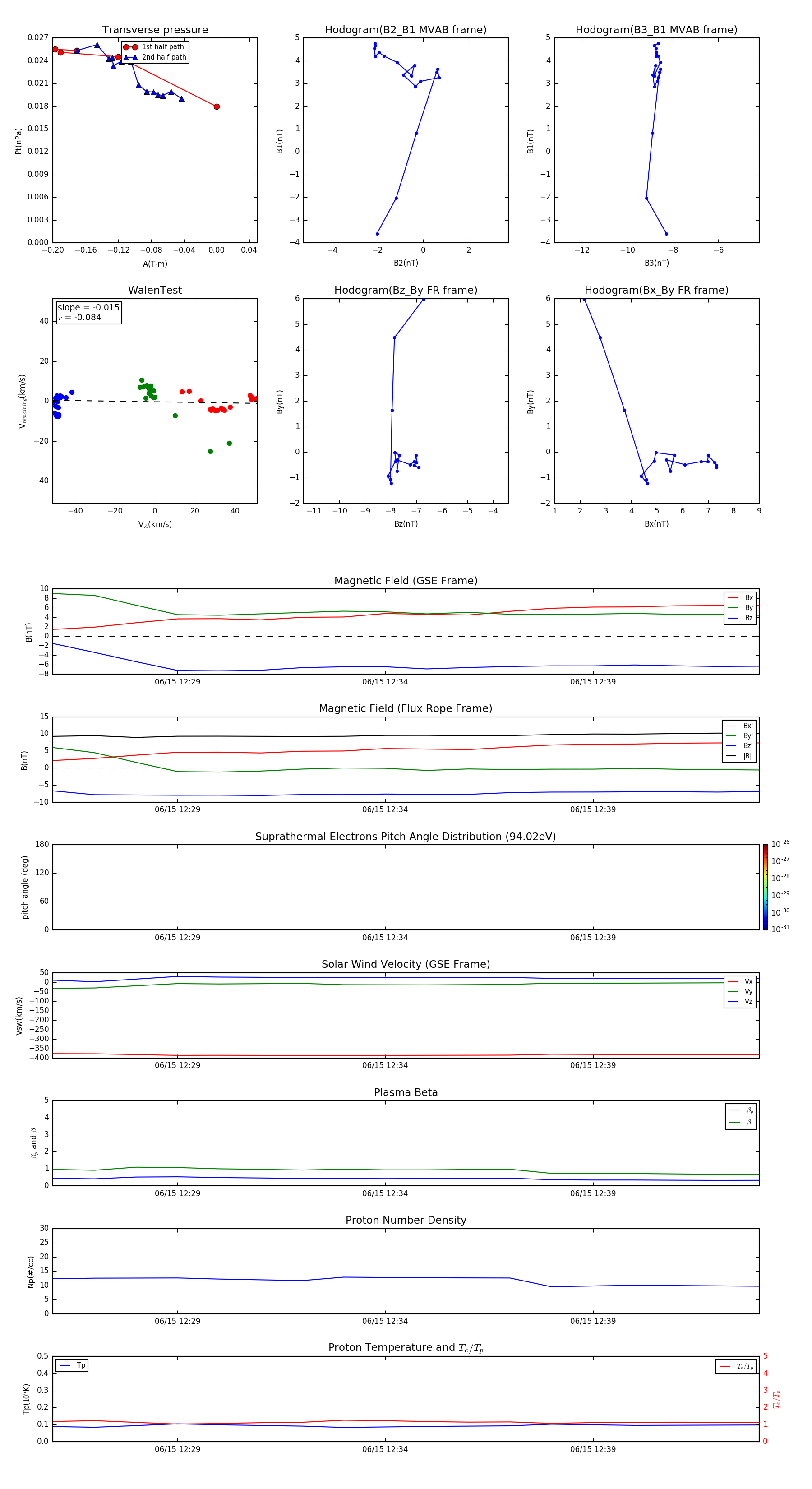Viewport: 812px width, 1489px height.
Task: Click the 'Proton Number Density' title
Action: pos(406,1220)
